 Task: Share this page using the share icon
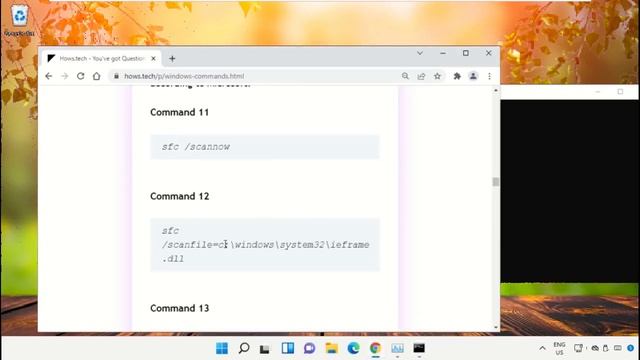click(x=421, y=76)
